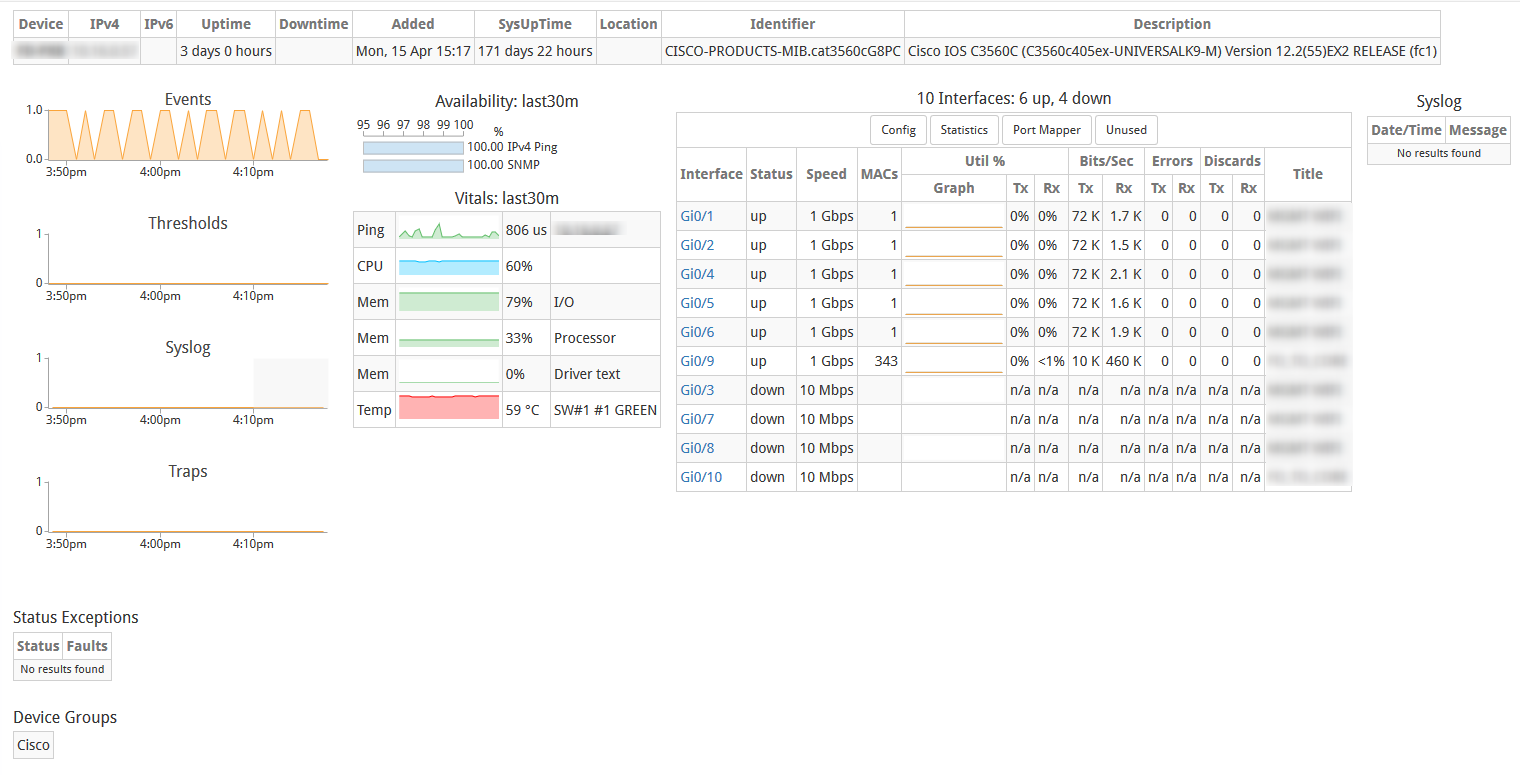Viewport: 1520px width, 775px height.
Task: Click the Events chart
Action: (188, 135)
